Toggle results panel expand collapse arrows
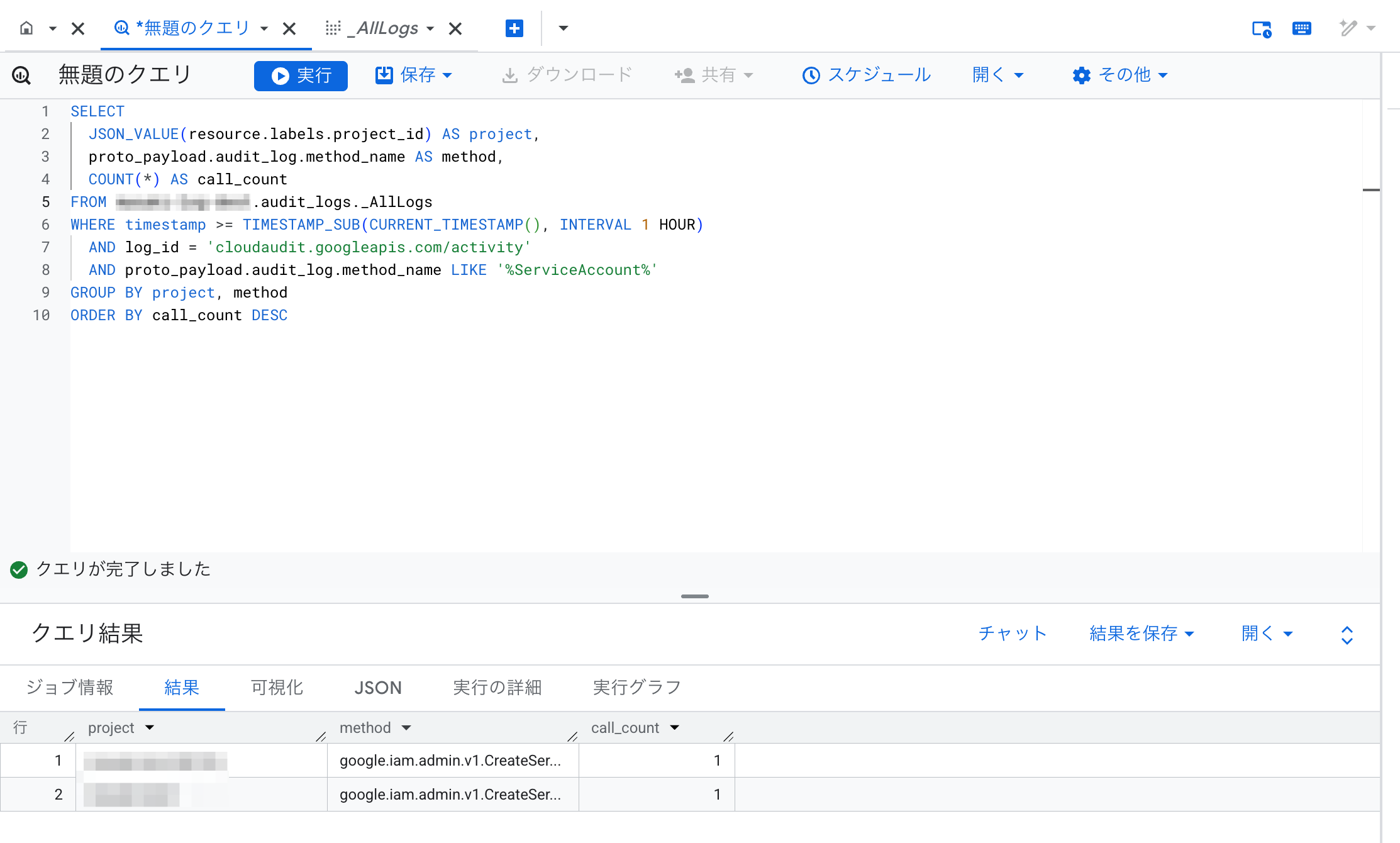This screenshot has width=1400, height=843. [1347, 635]
